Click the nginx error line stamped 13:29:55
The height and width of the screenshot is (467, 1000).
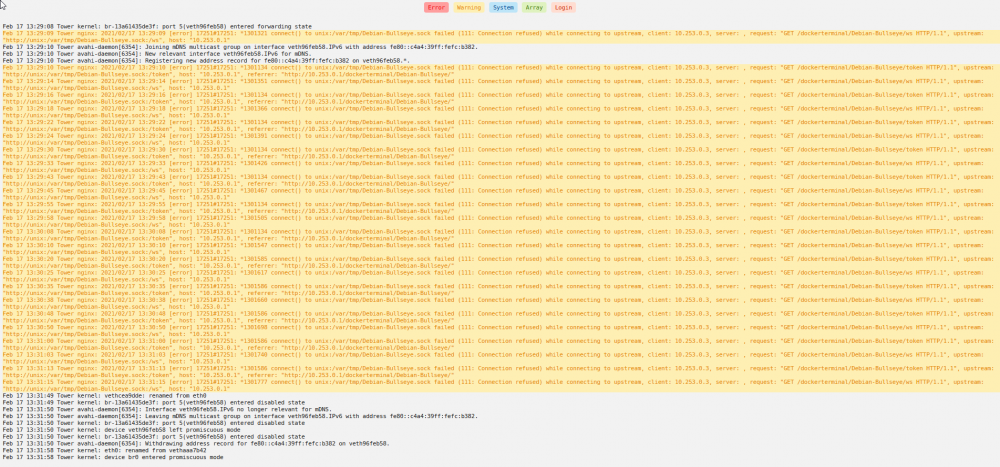[500, 208]
